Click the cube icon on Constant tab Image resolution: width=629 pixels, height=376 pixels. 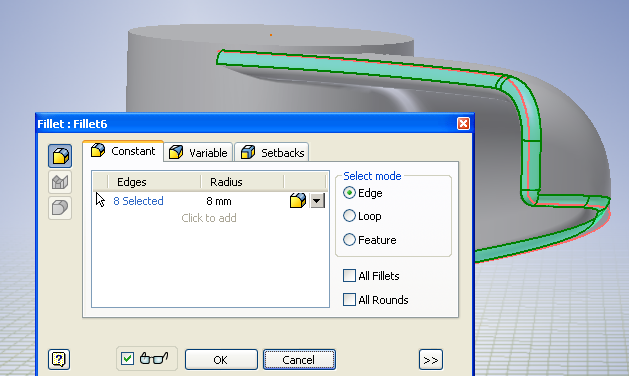point(97,150)
